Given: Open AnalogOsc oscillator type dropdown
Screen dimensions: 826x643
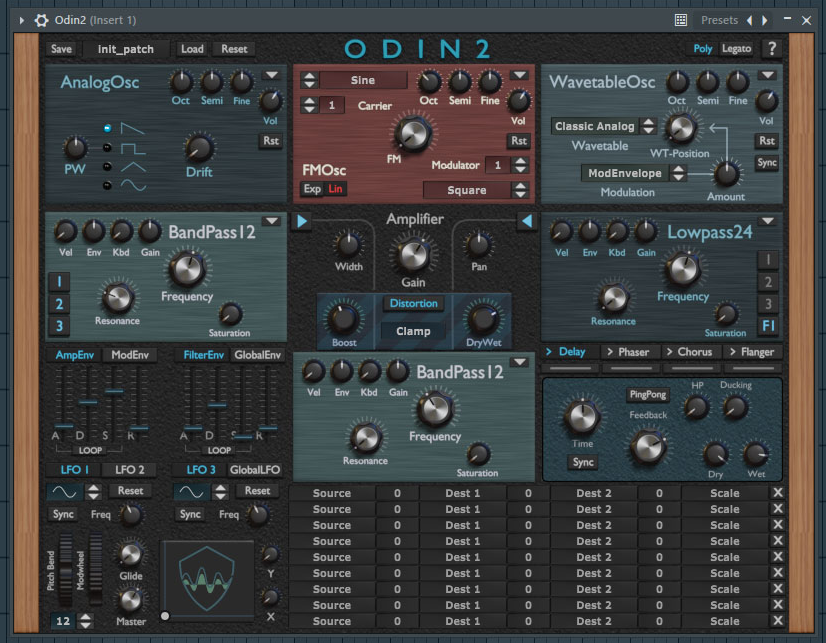Looking at the screenshot, I should 272,75.
